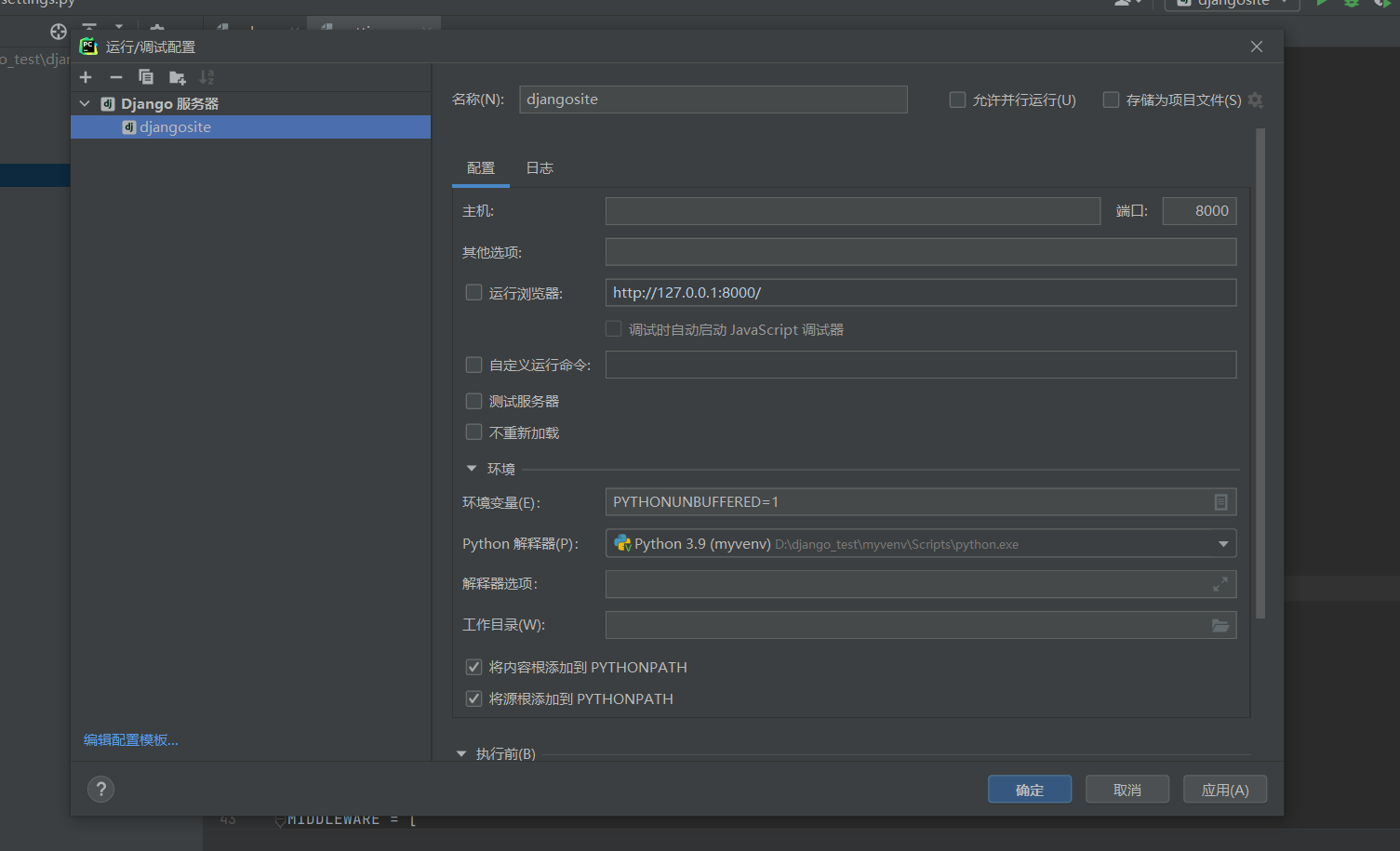Close the 运行/调试配置 dialog
Viewport: 1400px width, 851px height.
tap(1257, 47)
